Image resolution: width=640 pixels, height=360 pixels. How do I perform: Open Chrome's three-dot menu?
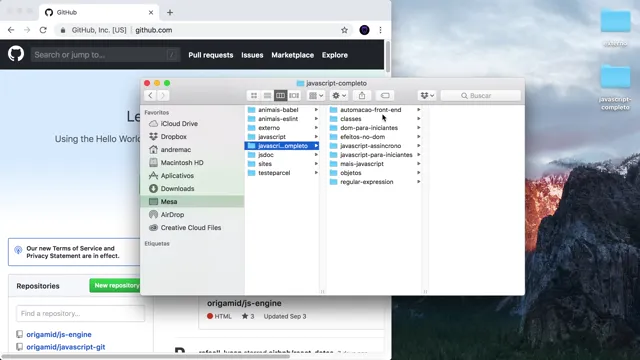(x=380, y=30)
